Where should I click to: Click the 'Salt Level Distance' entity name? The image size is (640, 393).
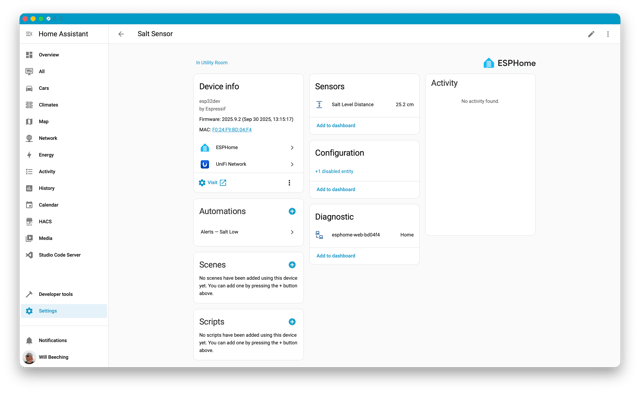pyautogui.click(x=353, y=104)
